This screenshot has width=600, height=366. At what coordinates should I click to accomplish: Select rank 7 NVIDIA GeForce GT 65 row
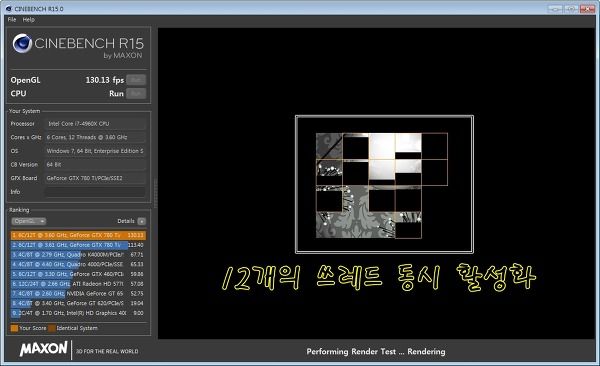[x=78, y=294]
